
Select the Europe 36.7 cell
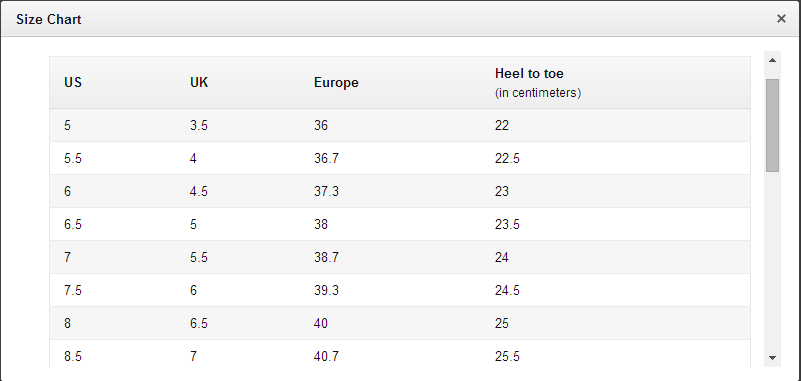[x=326, y=158]
